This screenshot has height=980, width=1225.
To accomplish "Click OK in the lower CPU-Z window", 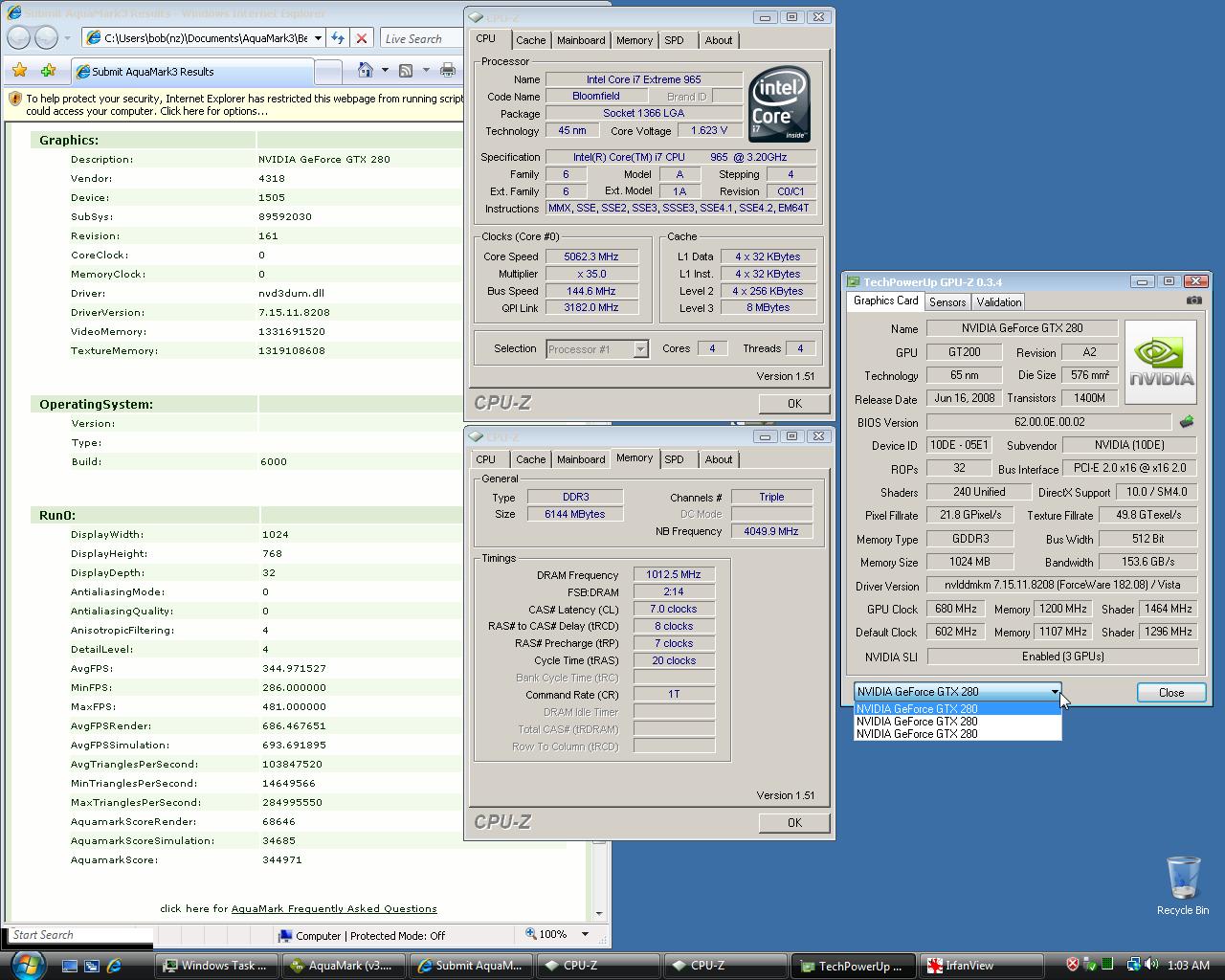I will [x=794, y=822].
